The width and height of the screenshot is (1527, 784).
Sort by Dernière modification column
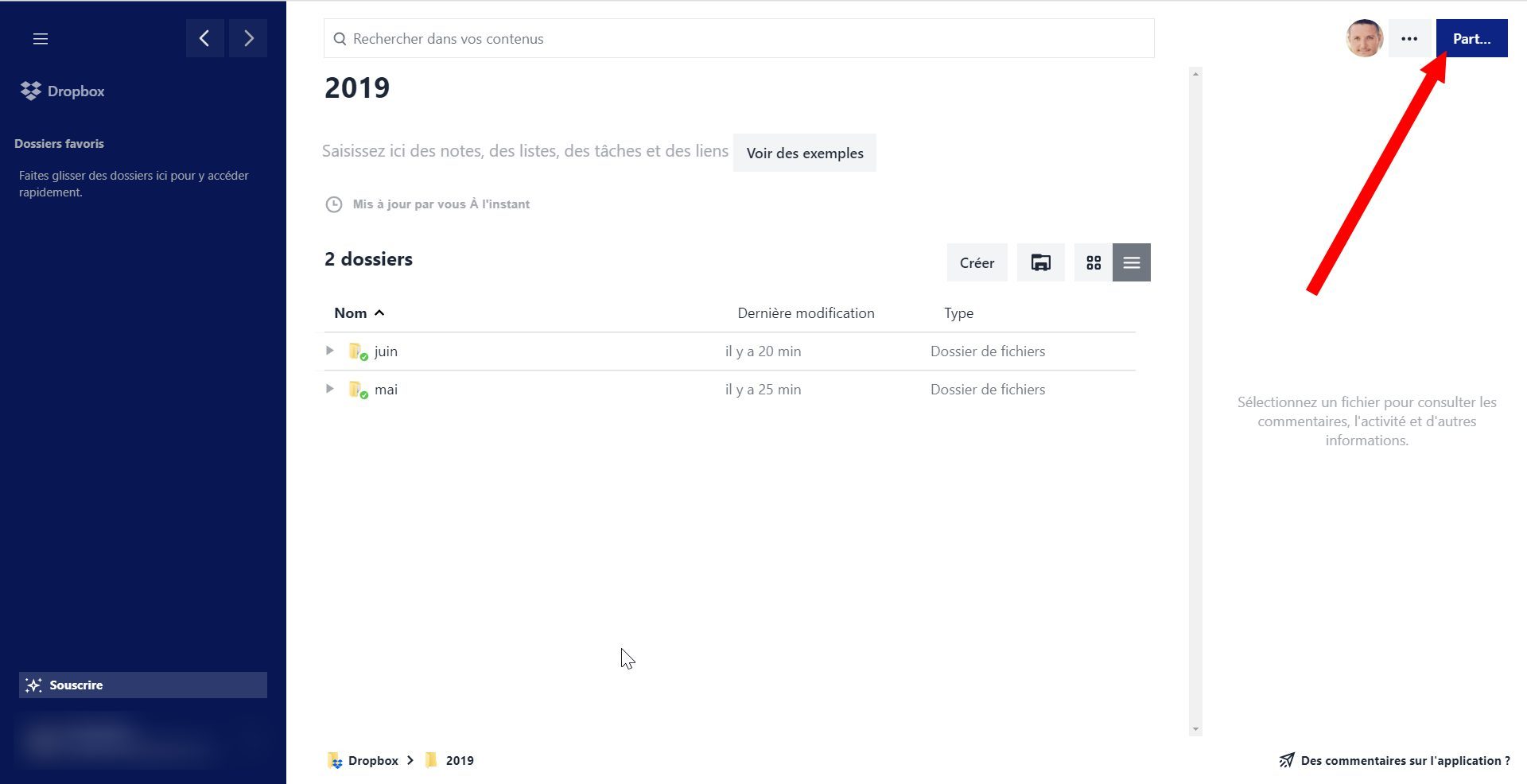[806, 312]
